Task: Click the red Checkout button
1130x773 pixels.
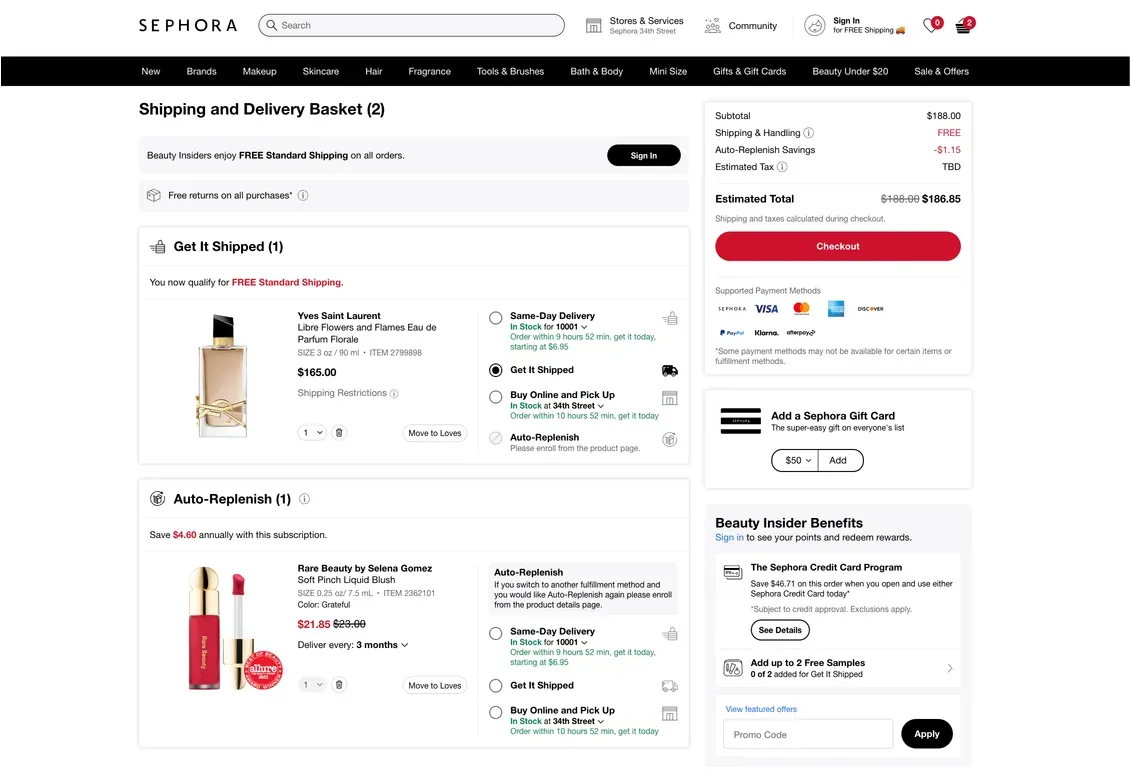Action: click(x=837, y=246)
